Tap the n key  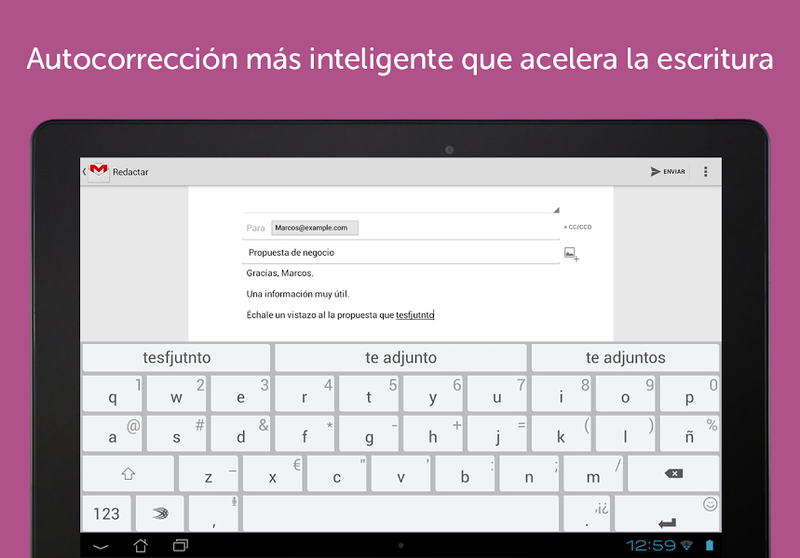pyautogui.click(x=529, y=474)
